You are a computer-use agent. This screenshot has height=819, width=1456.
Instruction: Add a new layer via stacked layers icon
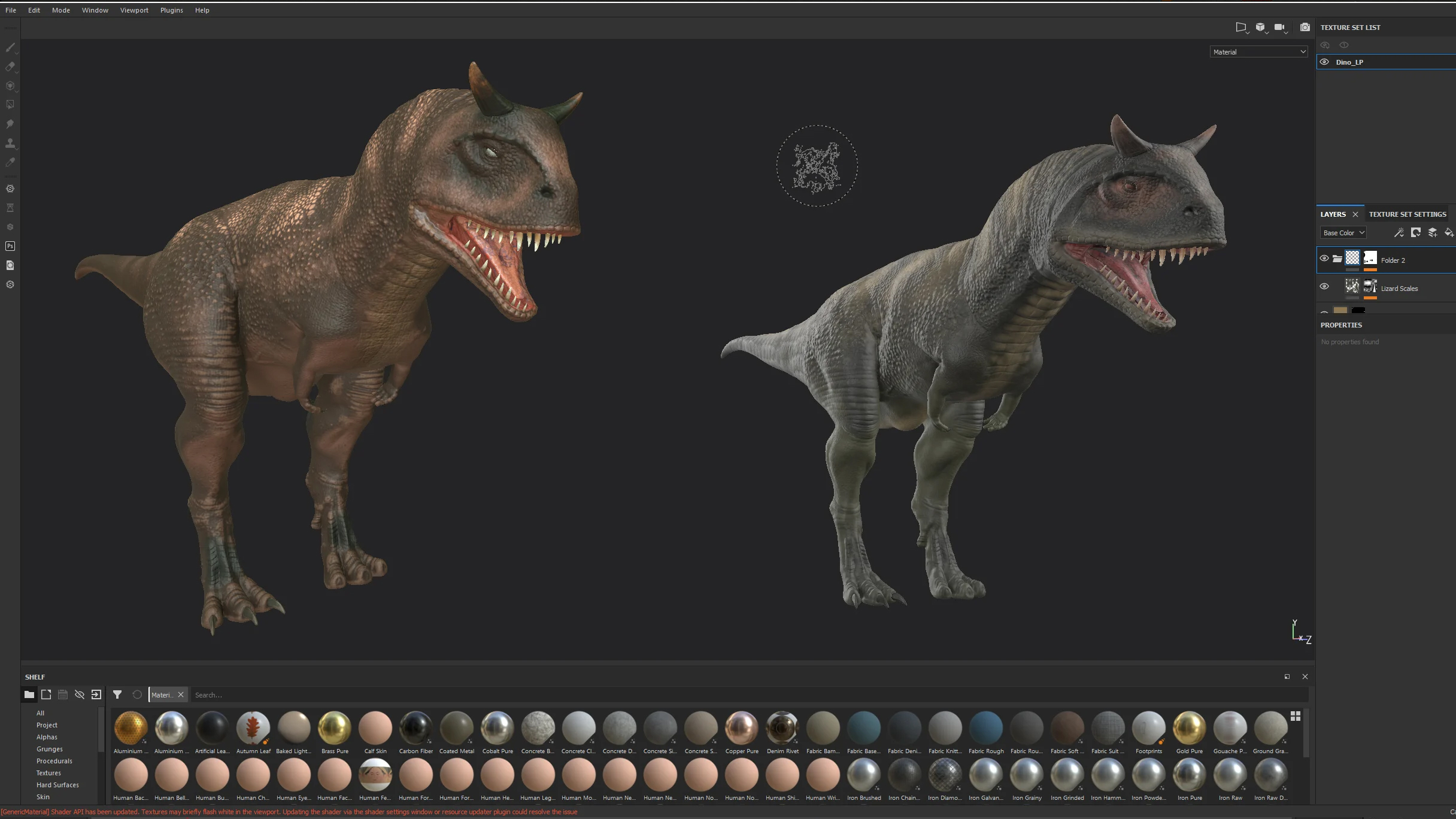coord(1432,233)
